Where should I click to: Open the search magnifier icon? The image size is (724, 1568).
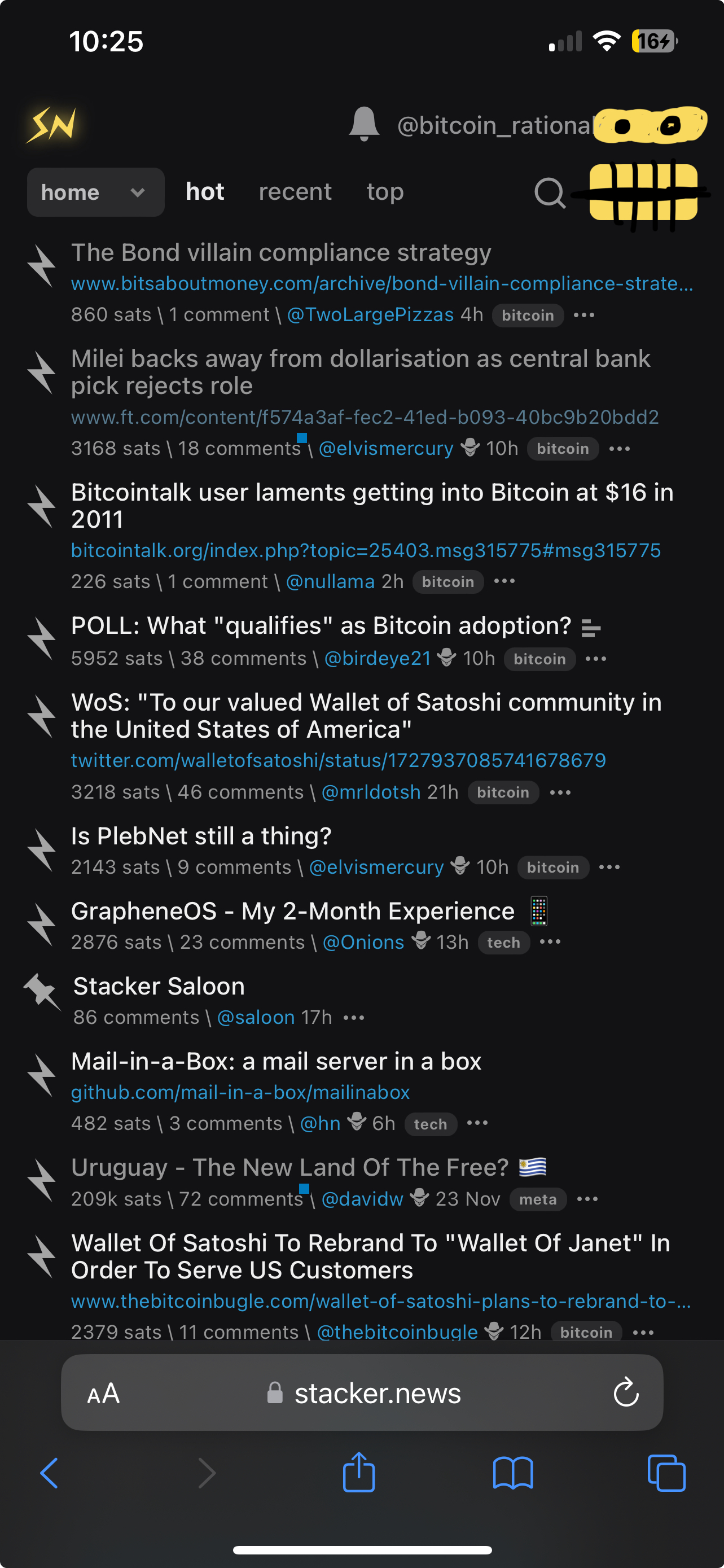pyautogui.click(x=550, y=193)
